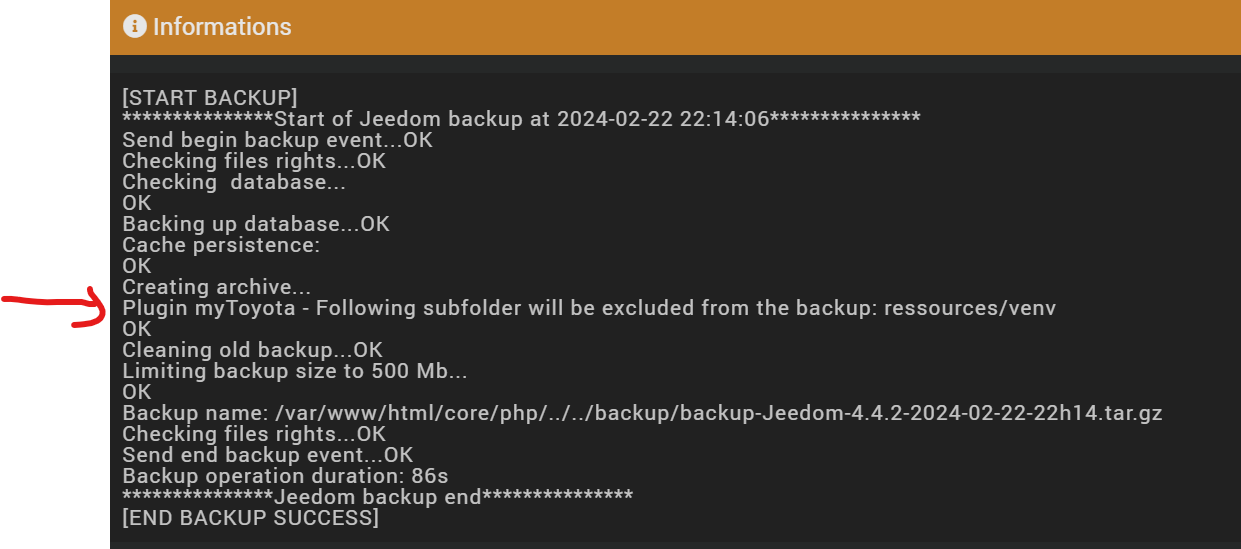Image resolution: width=1241 pixels, height=549 pixels.
Task: Click the orange Informations header bar
Action: coord(700,27)
